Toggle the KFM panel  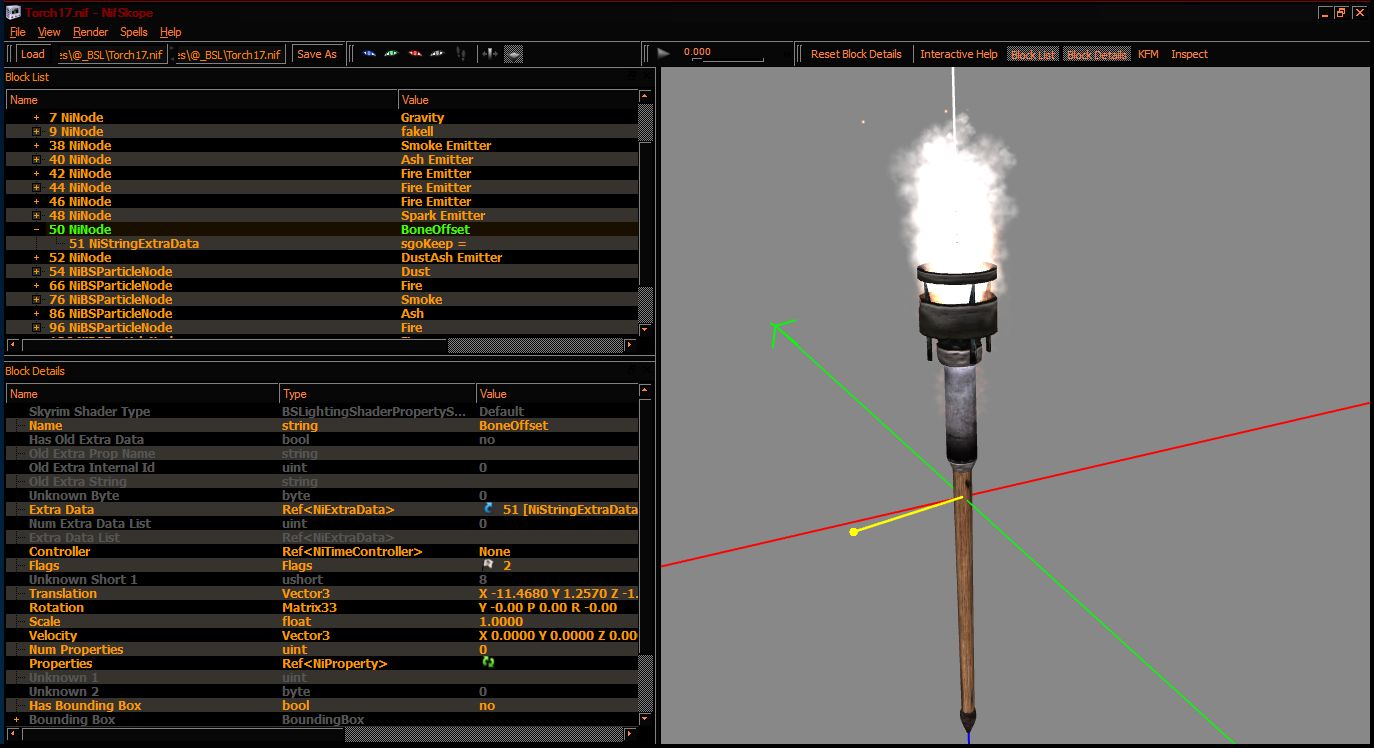point(1148,54)
